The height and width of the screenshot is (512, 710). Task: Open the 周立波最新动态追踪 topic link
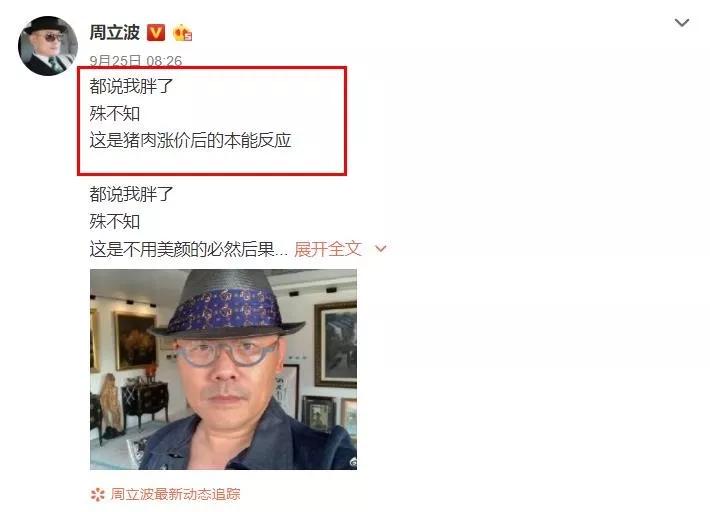coord(175,494)
